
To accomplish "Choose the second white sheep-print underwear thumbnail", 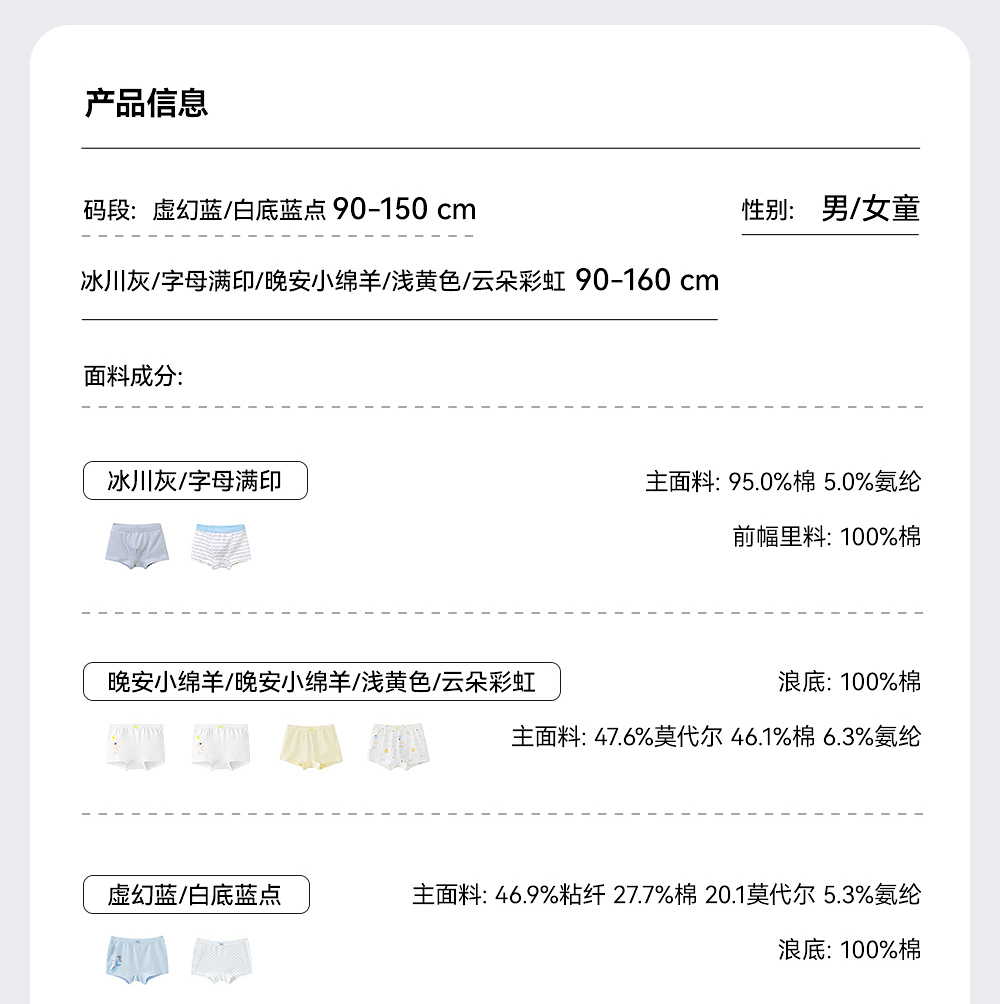I will pos(224,748).
